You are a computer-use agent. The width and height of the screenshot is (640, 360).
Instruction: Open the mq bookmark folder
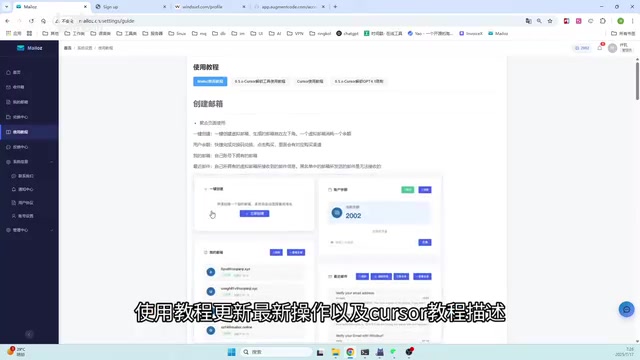(199, 33)
